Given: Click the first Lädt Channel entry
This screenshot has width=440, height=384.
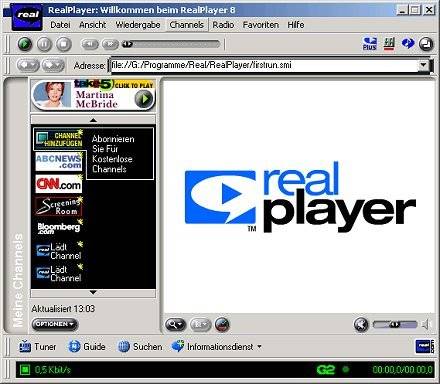Looking at the screenshot, I should click(59, 251).
